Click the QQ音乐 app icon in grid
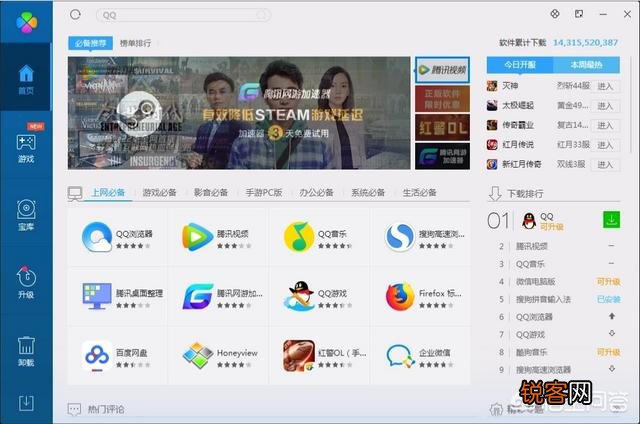 tap(298, 237)
